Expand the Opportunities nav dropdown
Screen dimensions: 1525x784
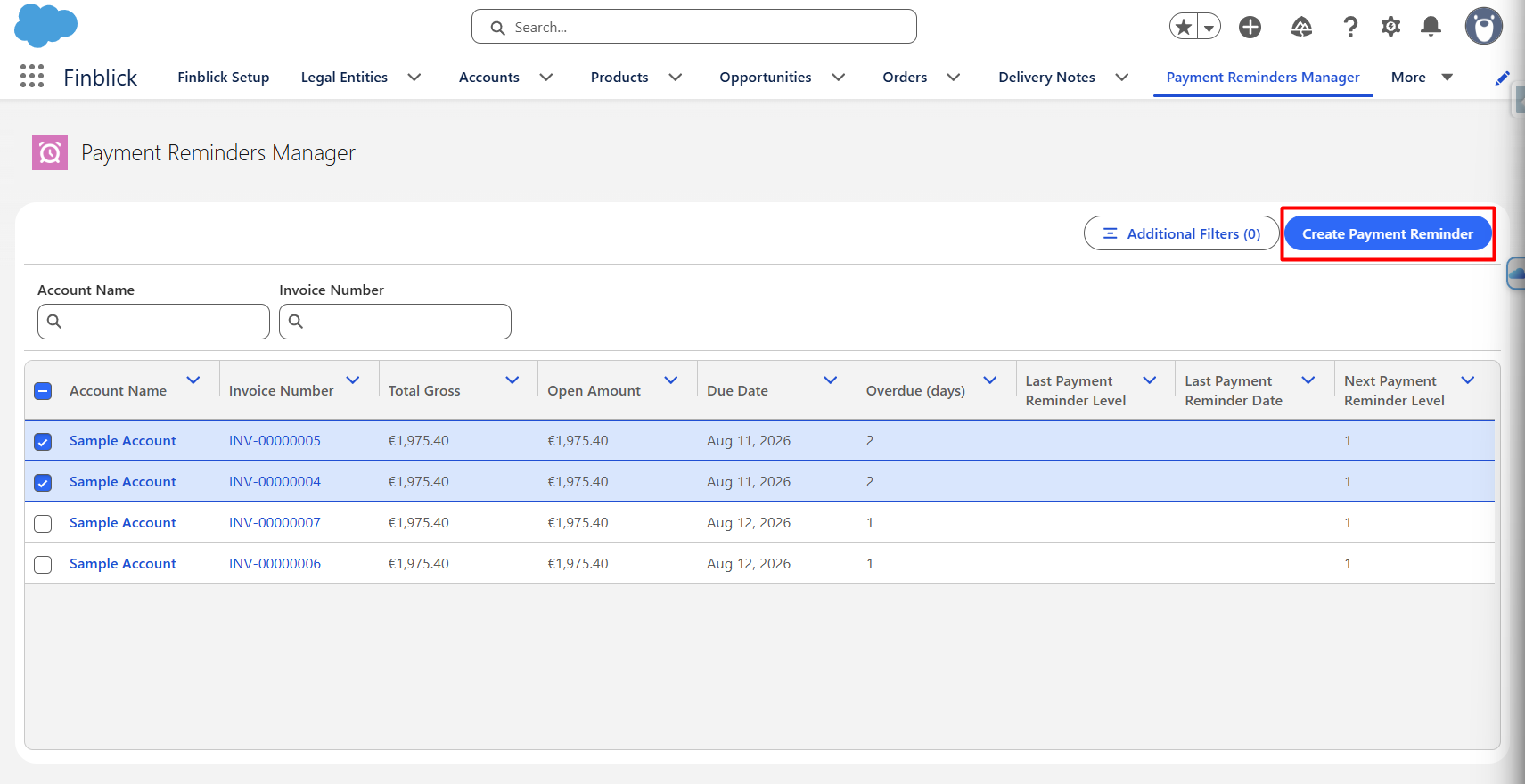click(839, 78)
